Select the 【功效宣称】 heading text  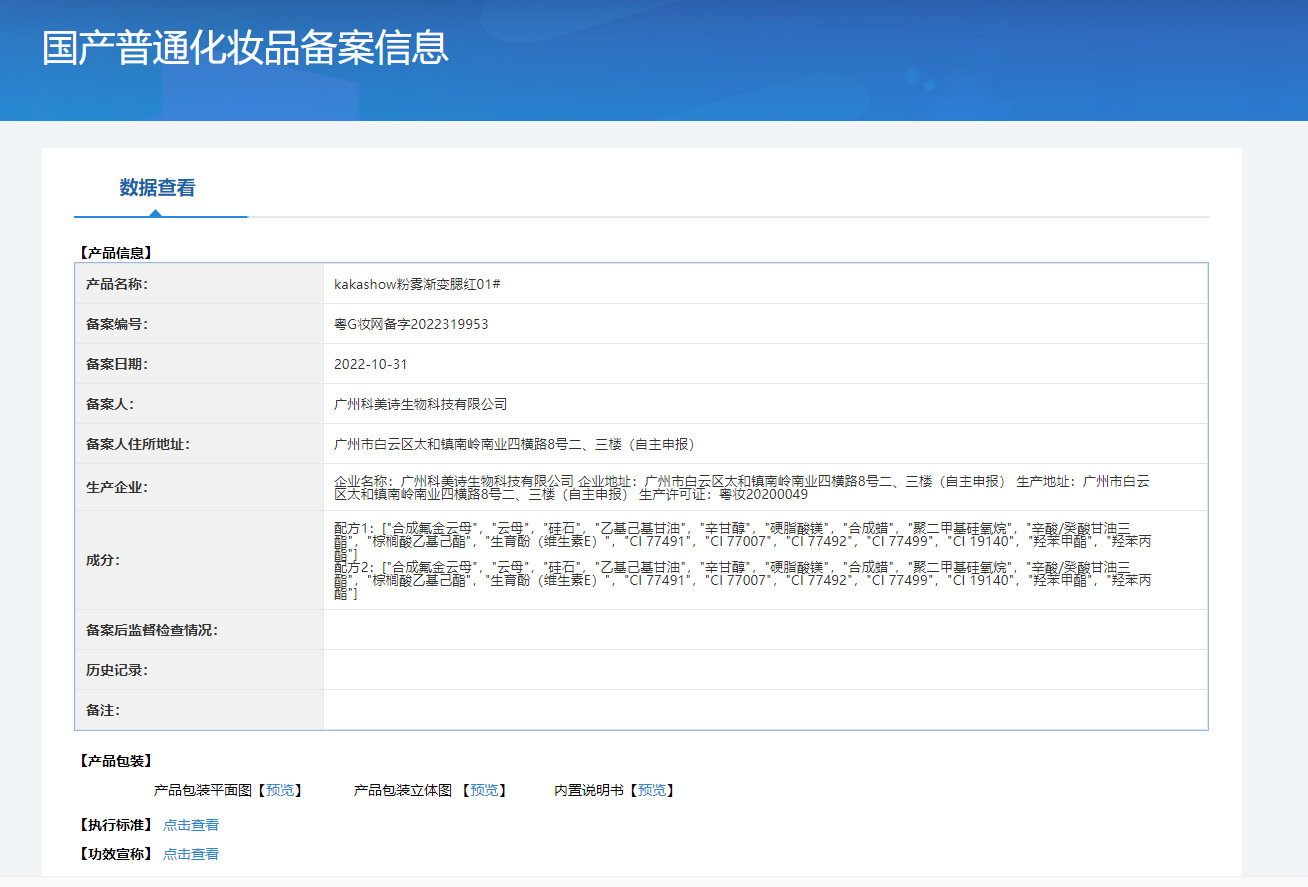pyautogui.click(x=114, y=854)
